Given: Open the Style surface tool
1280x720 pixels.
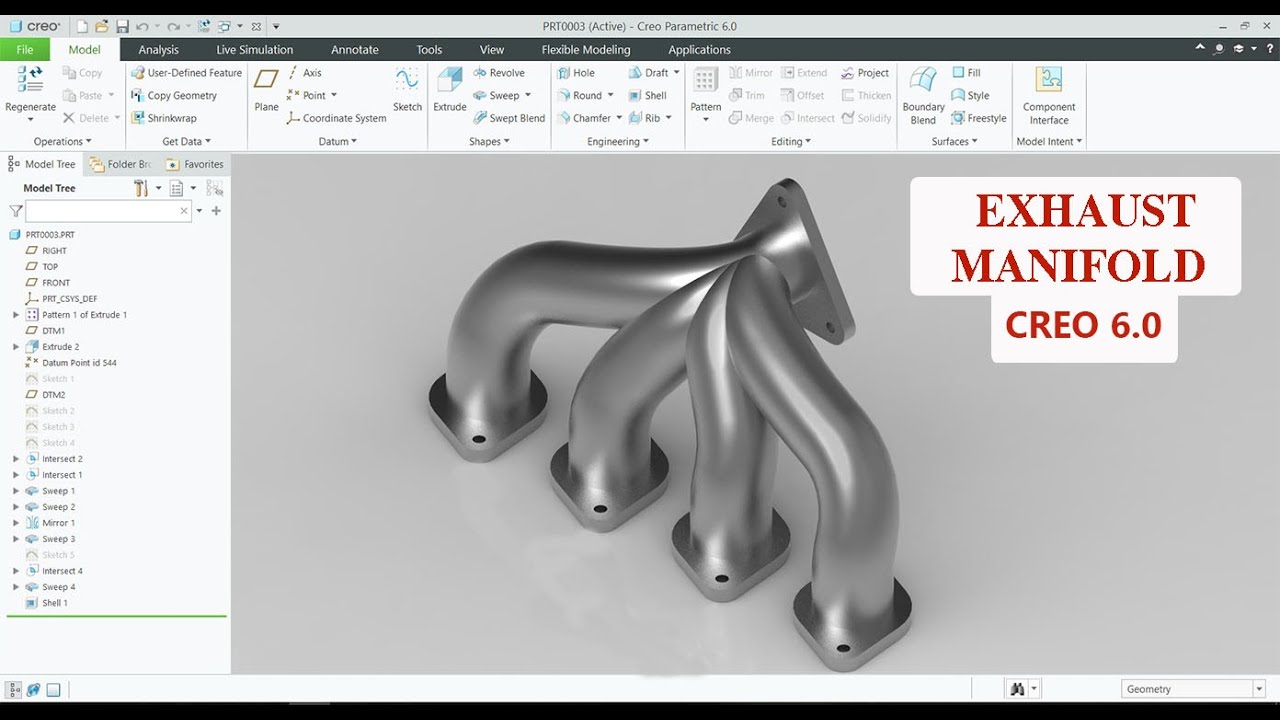Looking at the screenshot, I should click(x=970, y=96).
